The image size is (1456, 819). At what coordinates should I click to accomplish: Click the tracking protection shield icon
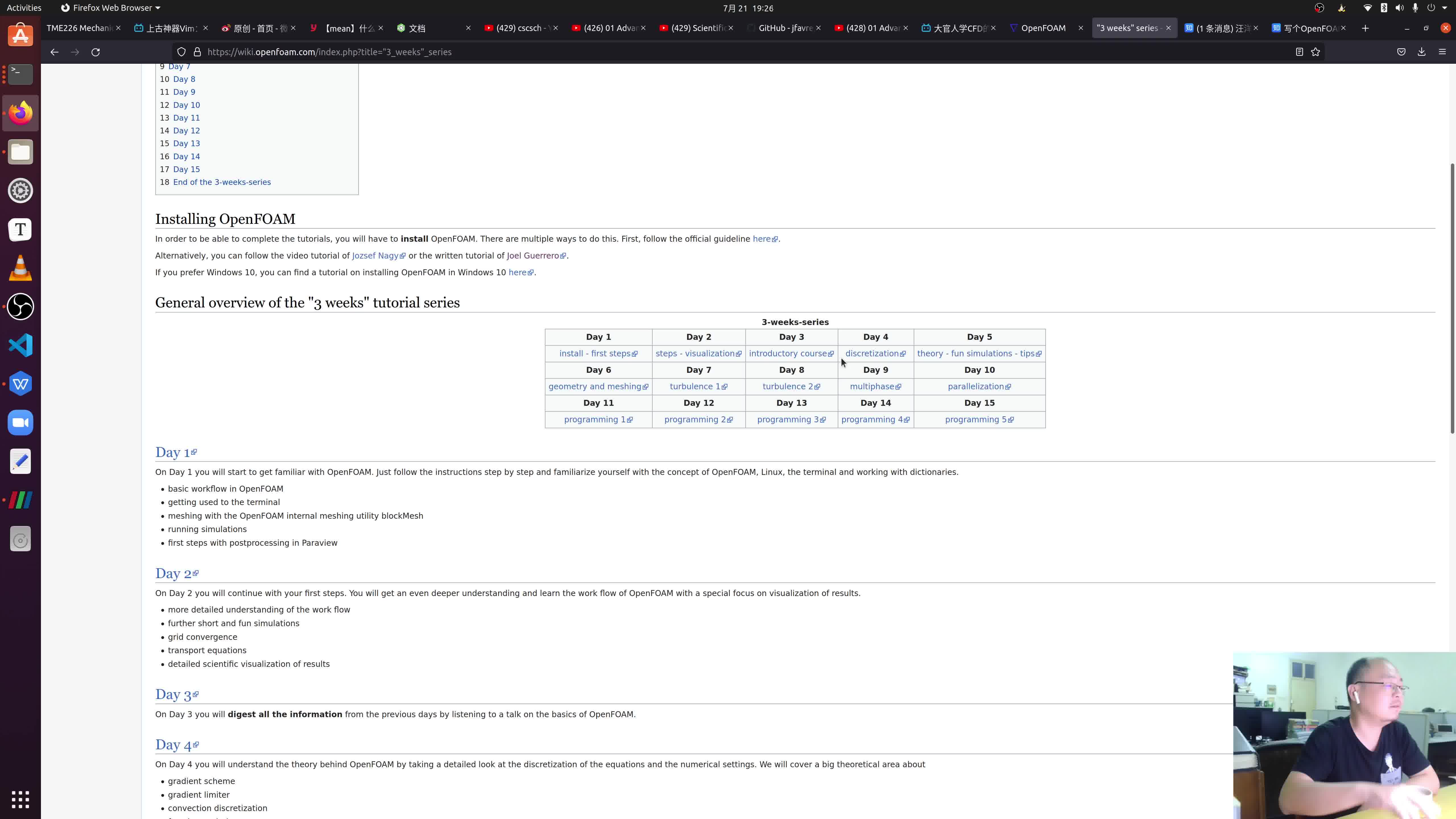181,52
